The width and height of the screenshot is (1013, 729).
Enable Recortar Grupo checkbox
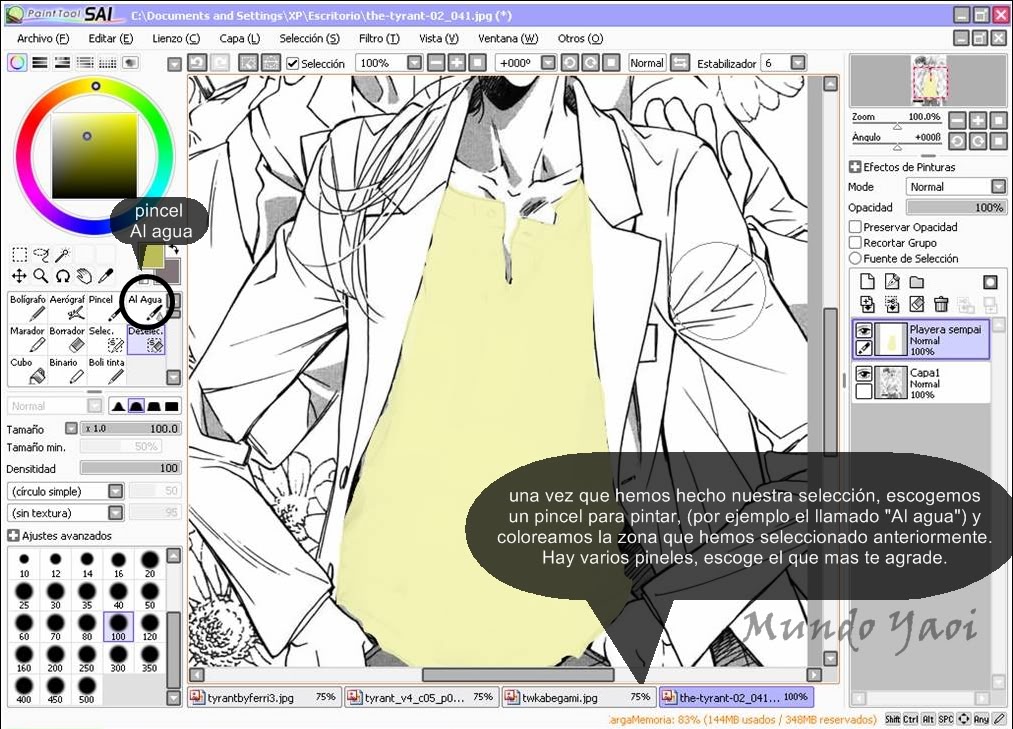pyautogui.click(x=855, y=243)
